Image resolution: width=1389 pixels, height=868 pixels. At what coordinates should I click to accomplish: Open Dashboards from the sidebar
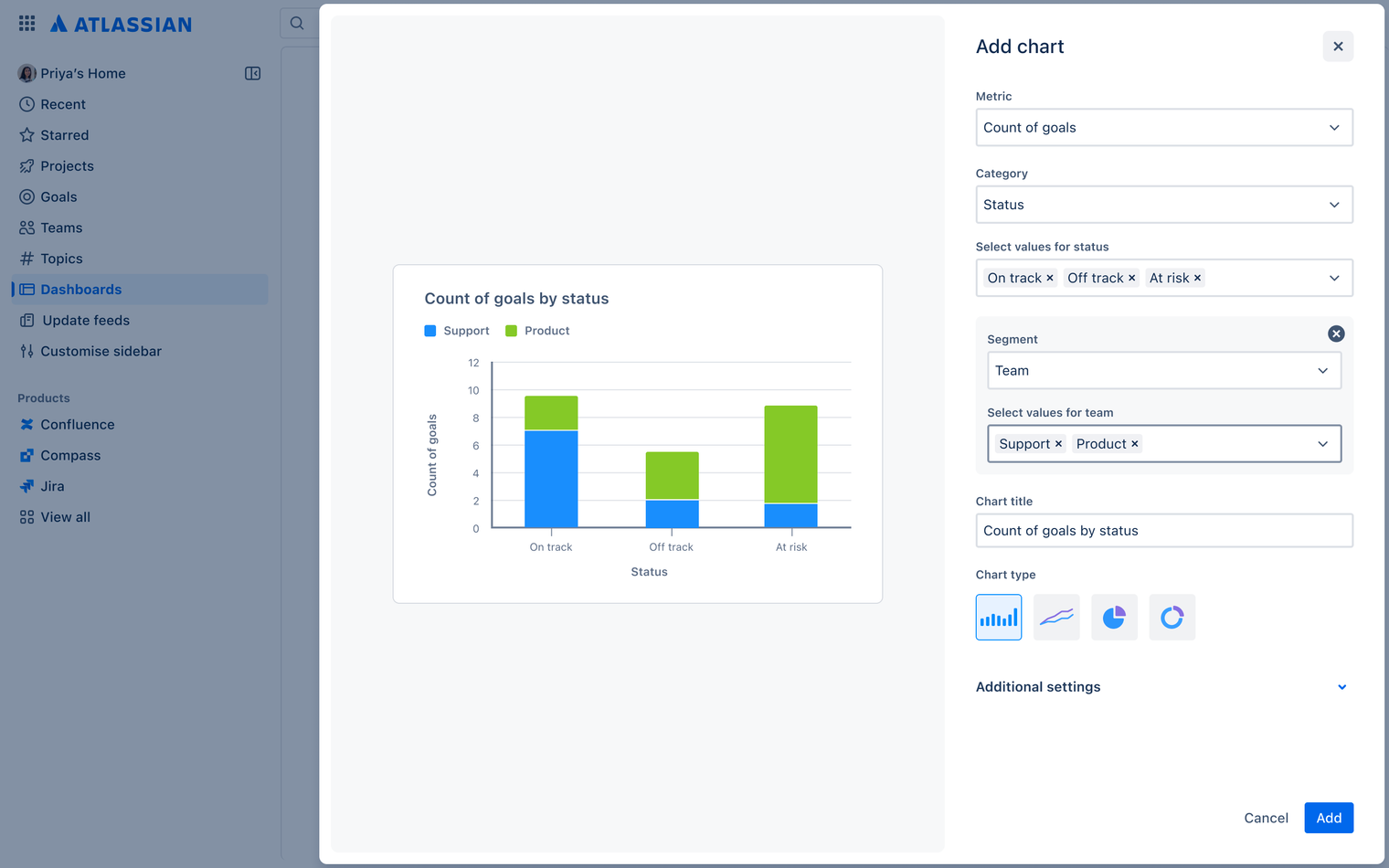[x=80, y=289]
